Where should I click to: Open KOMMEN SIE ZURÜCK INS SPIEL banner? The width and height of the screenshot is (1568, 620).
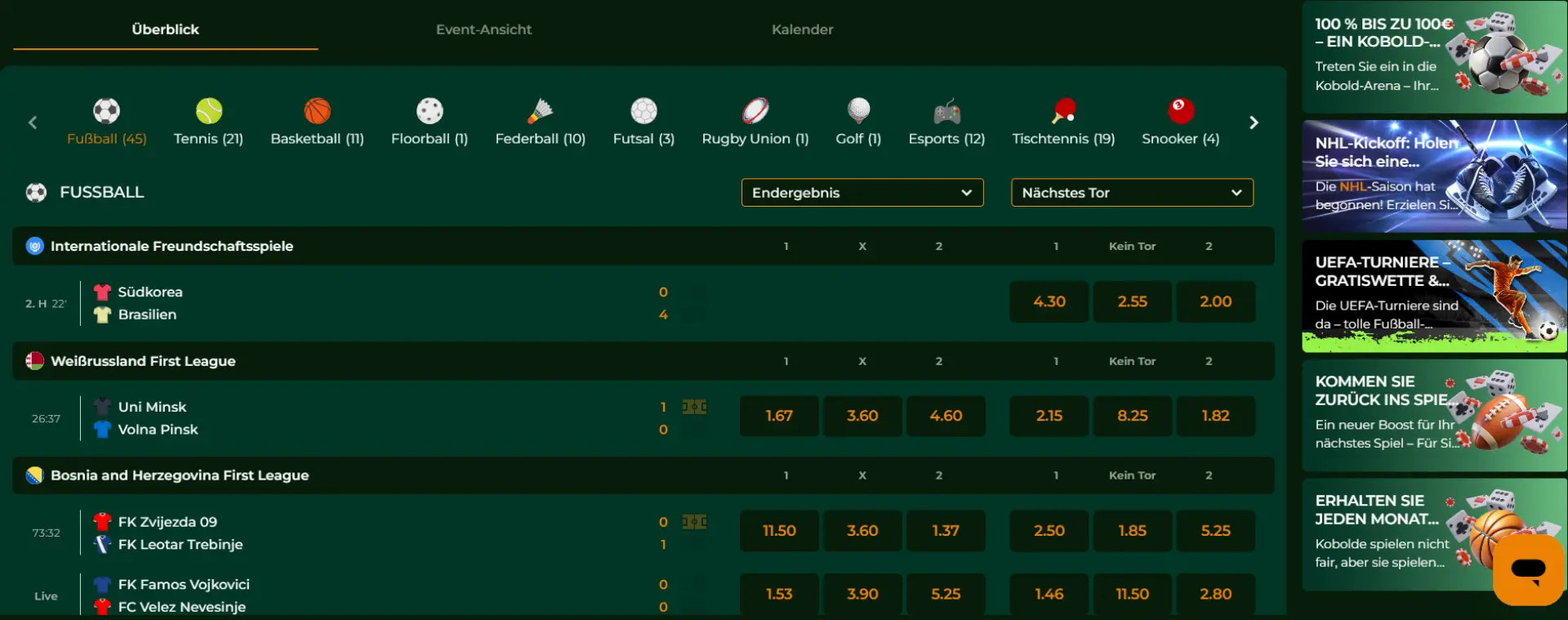(x=1434, y=415)
